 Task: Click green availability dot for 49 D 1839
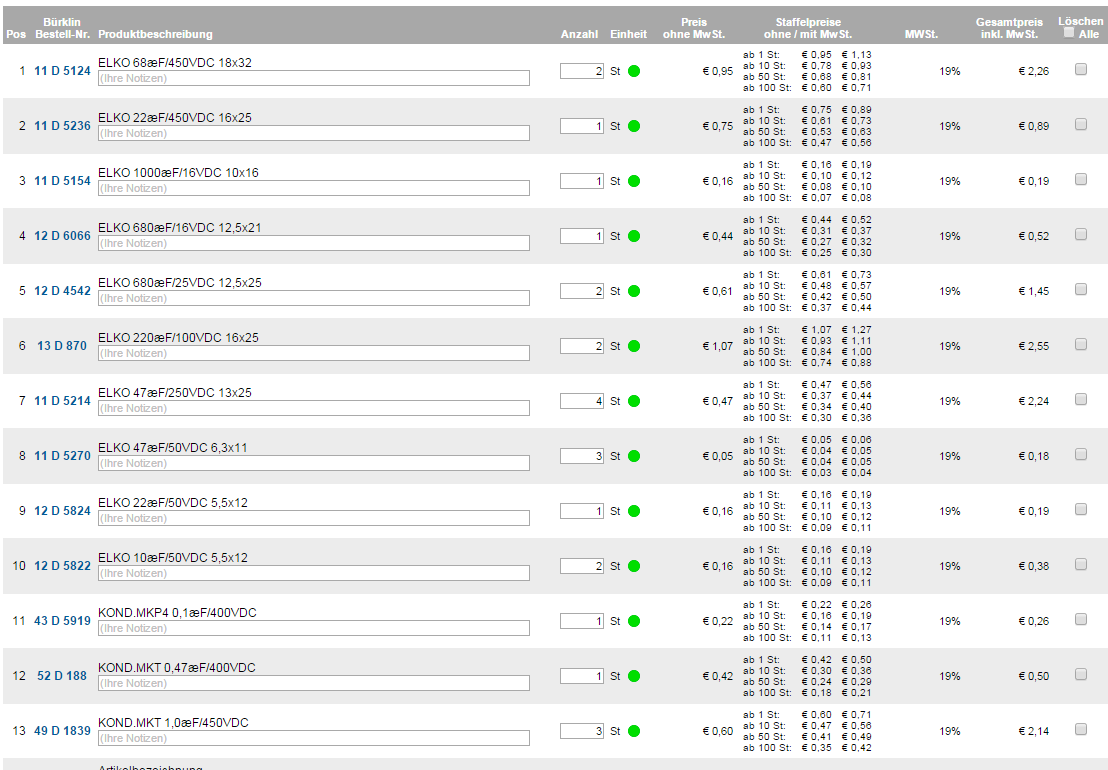[634, 731]
